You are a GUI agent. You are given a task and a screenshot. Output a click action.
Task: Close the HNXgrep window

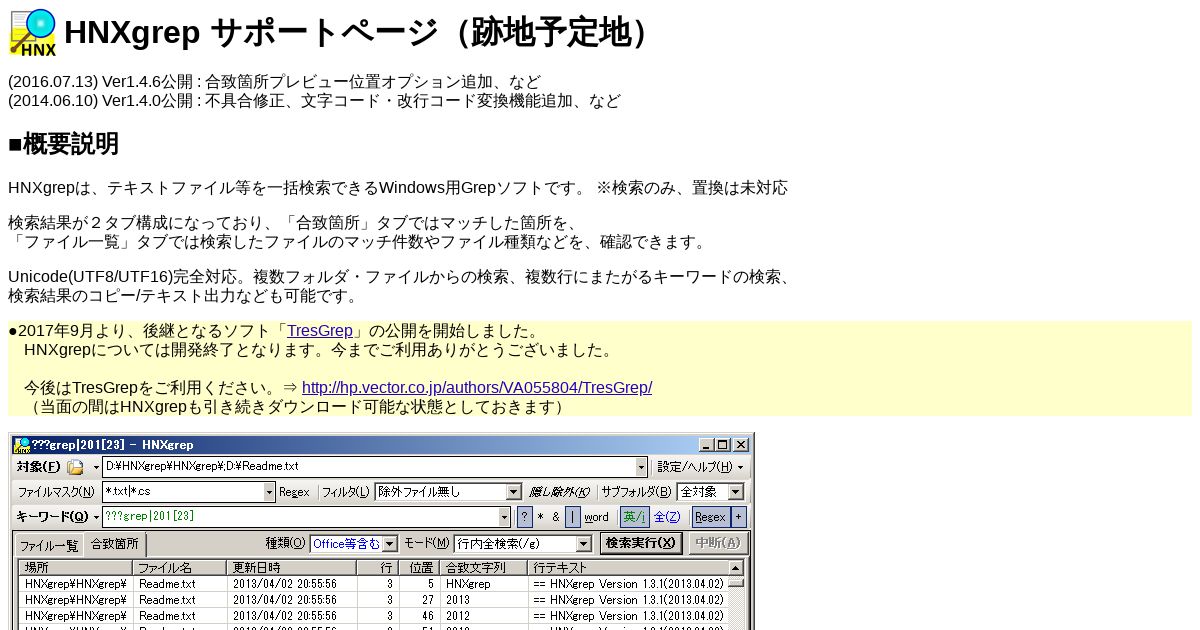(741, 445)
